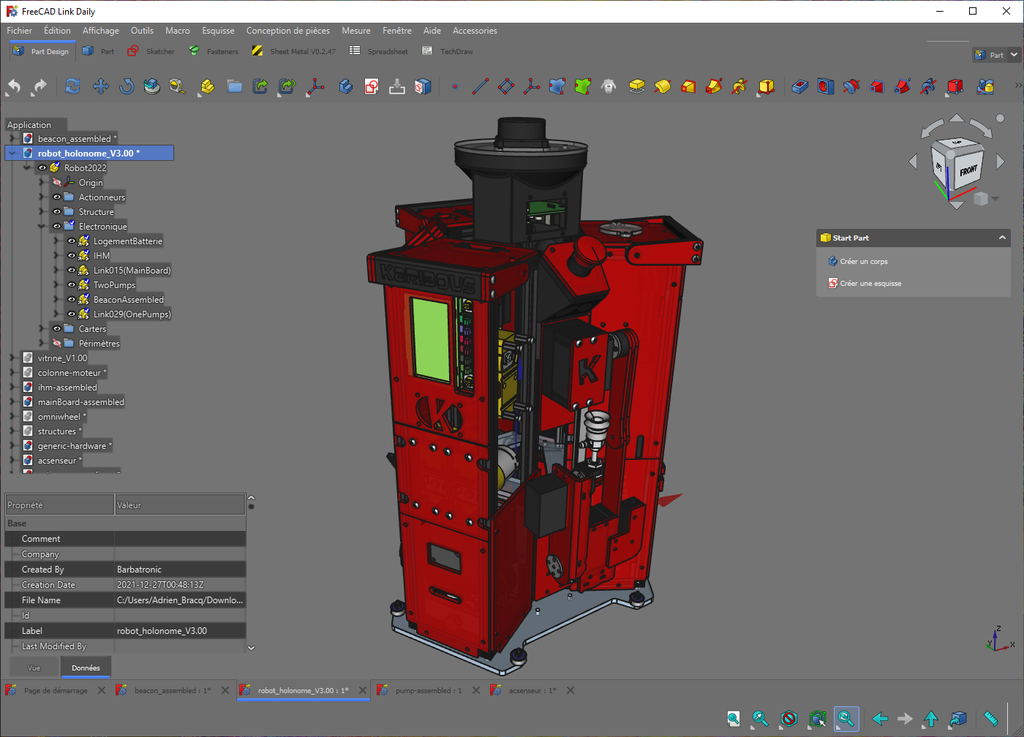Click the Créer un corps icon
The height and width of the screenshot is (737, 1024).
[832, 262]
